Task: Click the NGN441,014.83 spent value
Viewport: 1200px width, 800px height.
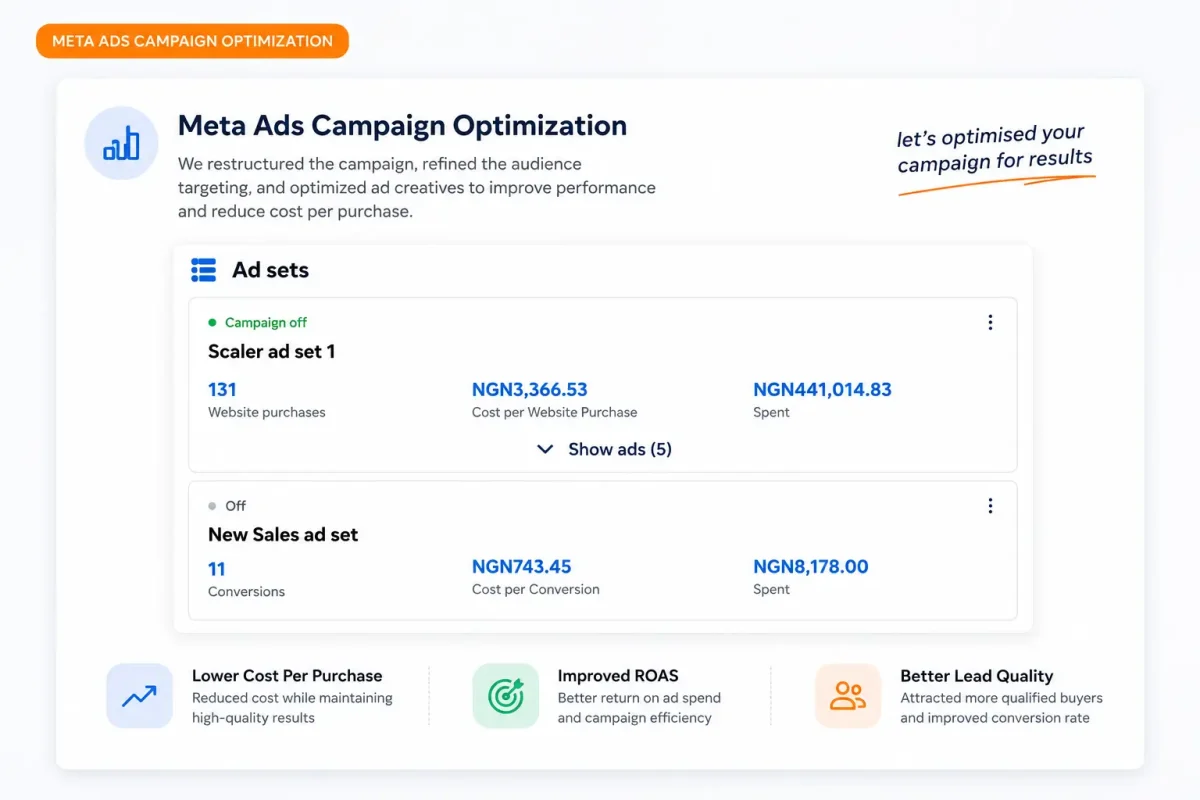Action: point(822,389)
